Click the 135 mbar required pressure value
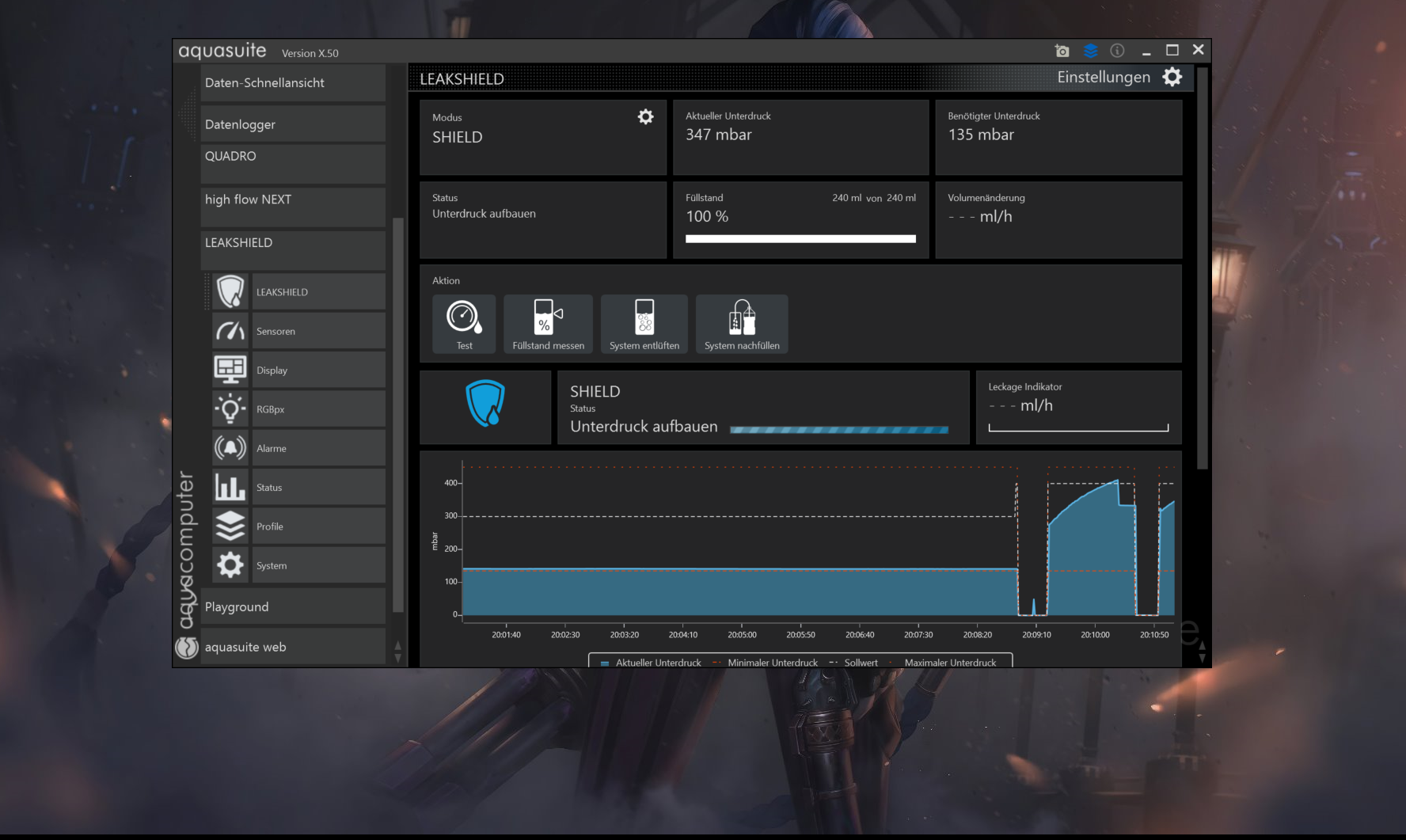This screenshot has width=1406, height=840. tap(981, 135)
